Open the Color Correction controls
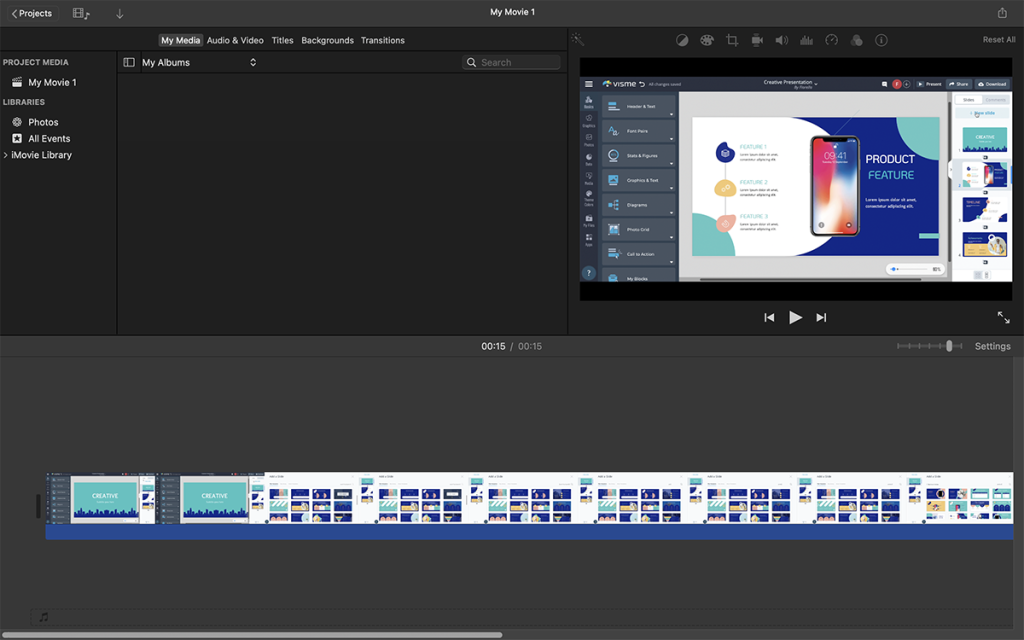1024x640 pixels. (x=707, y=40)
